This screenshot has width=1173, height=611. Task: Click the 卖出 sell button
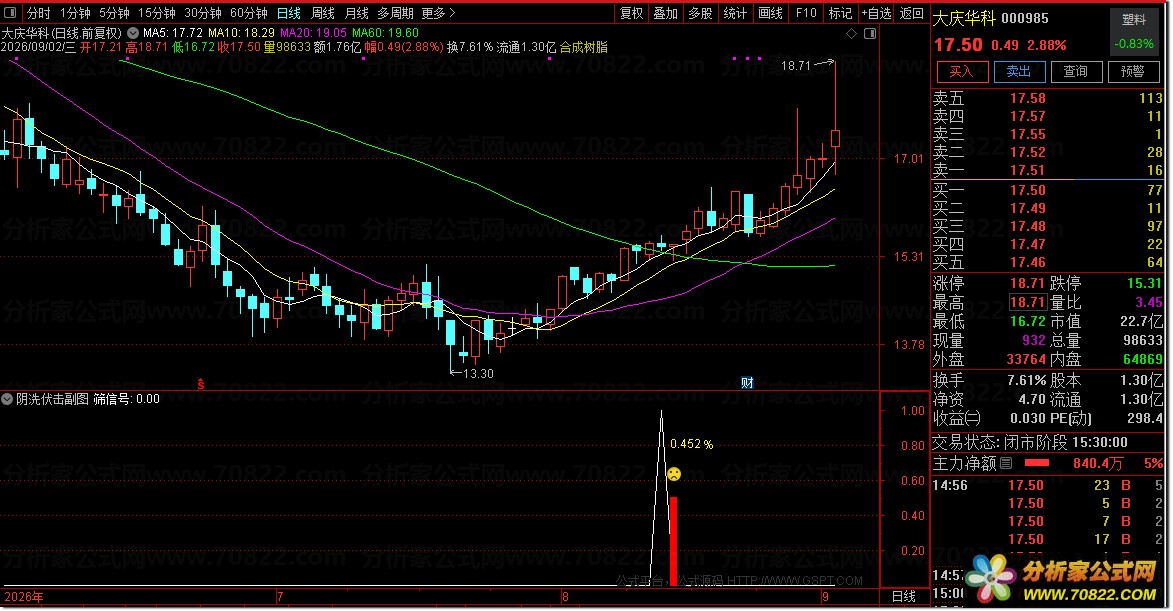(1018, 72)
